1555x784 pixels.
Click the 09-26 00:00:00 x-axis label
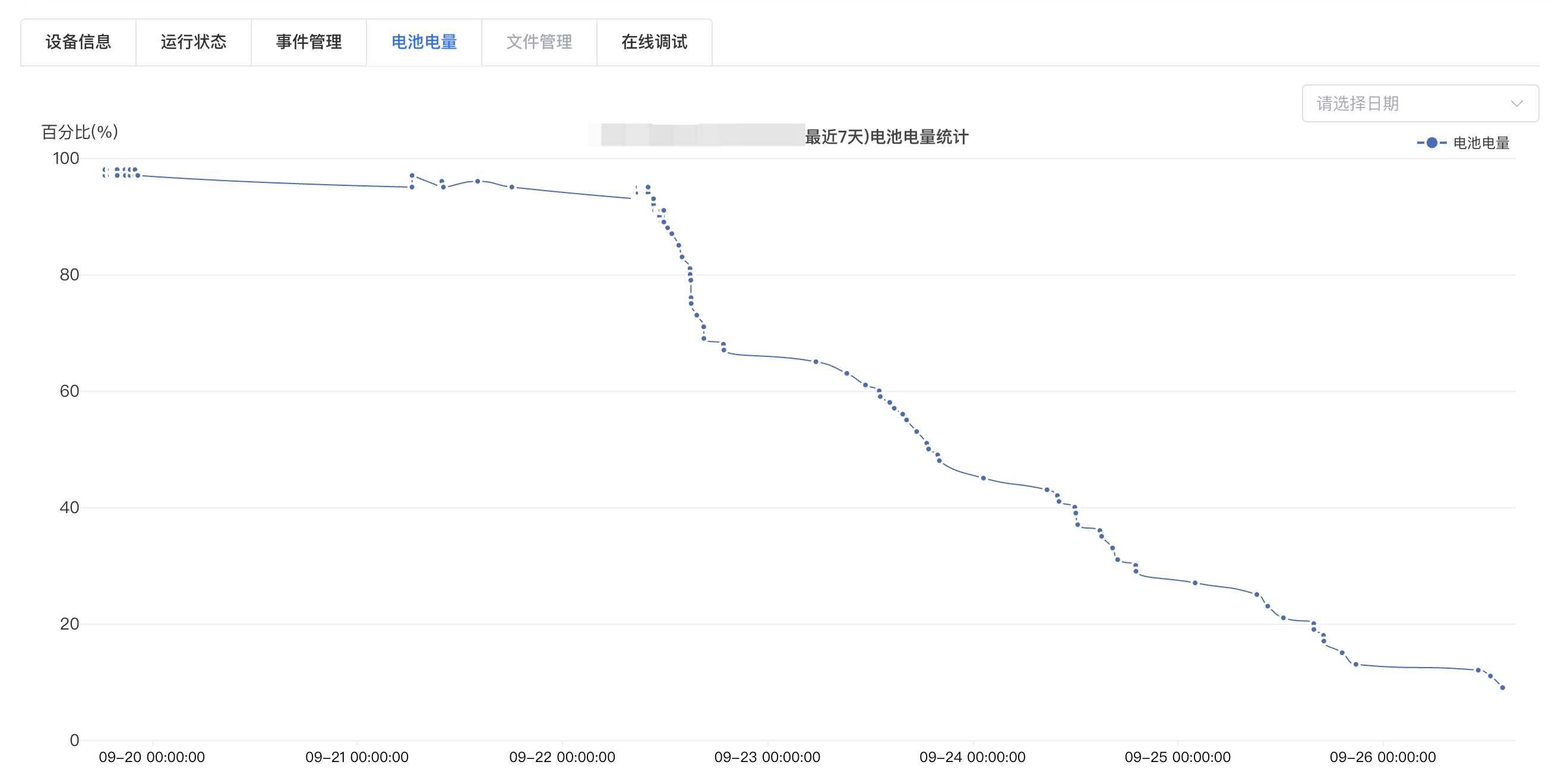pyautogui.click(x=1382, y=757)
